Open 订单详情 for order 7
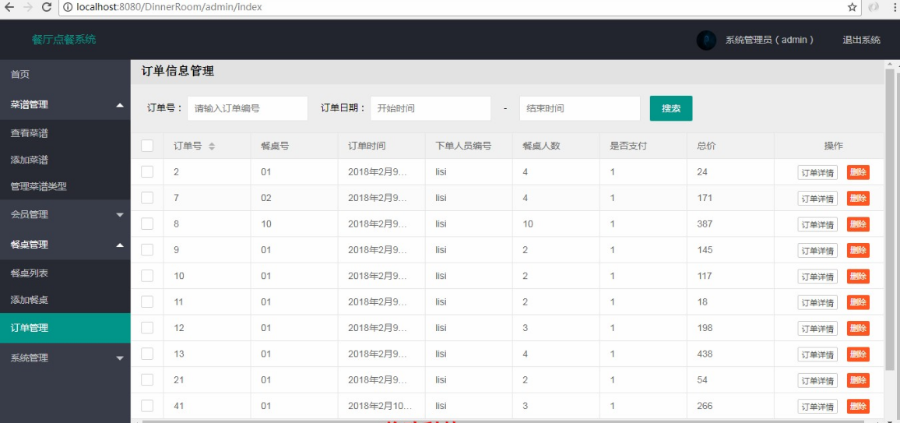Screen dimensions: 900x423 click(x=817, y=199)
